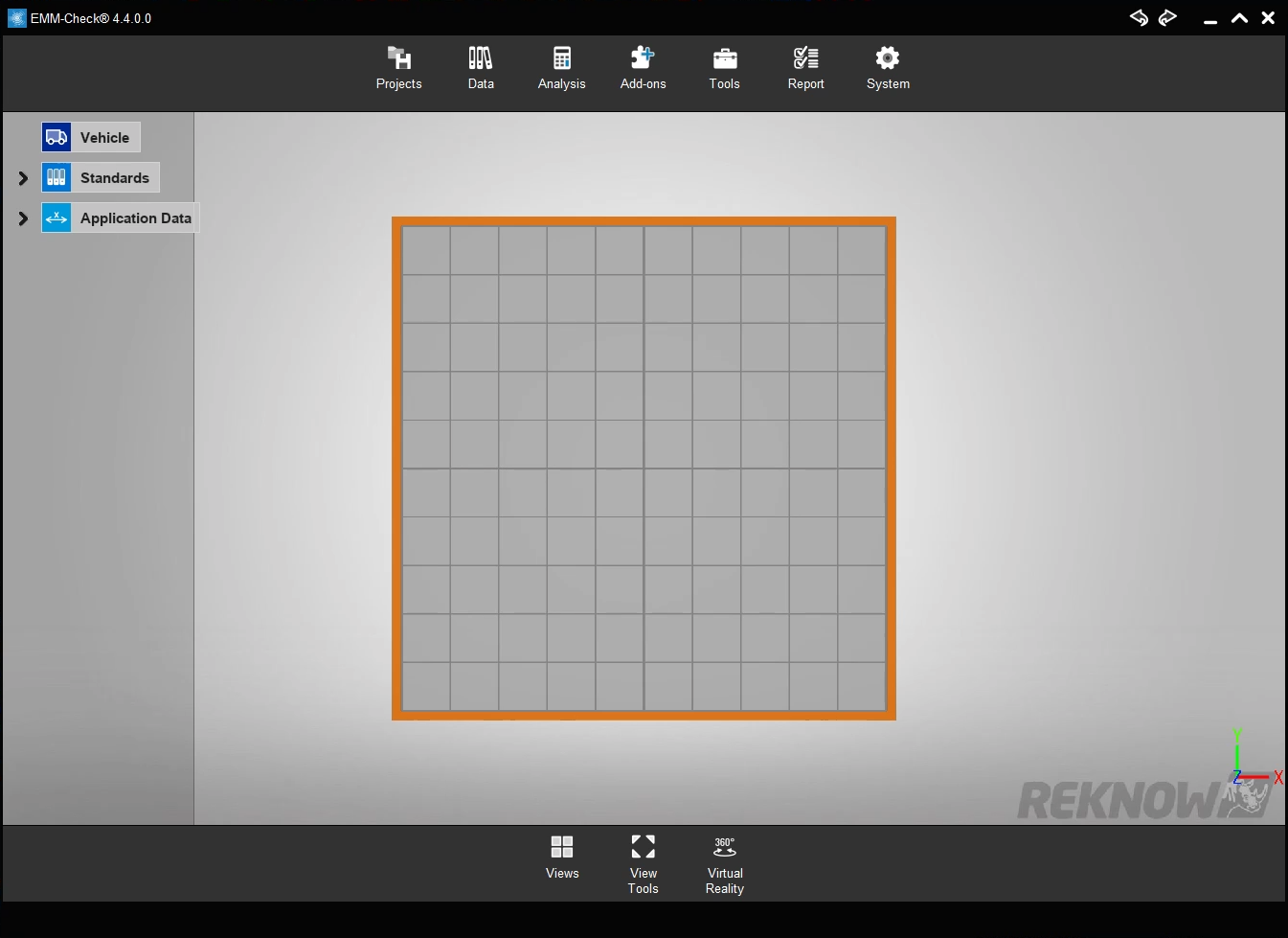Viewport: 1288px width, 938px height.
Task: Expand the Application Data tree node
Action: tap(23, 218)
